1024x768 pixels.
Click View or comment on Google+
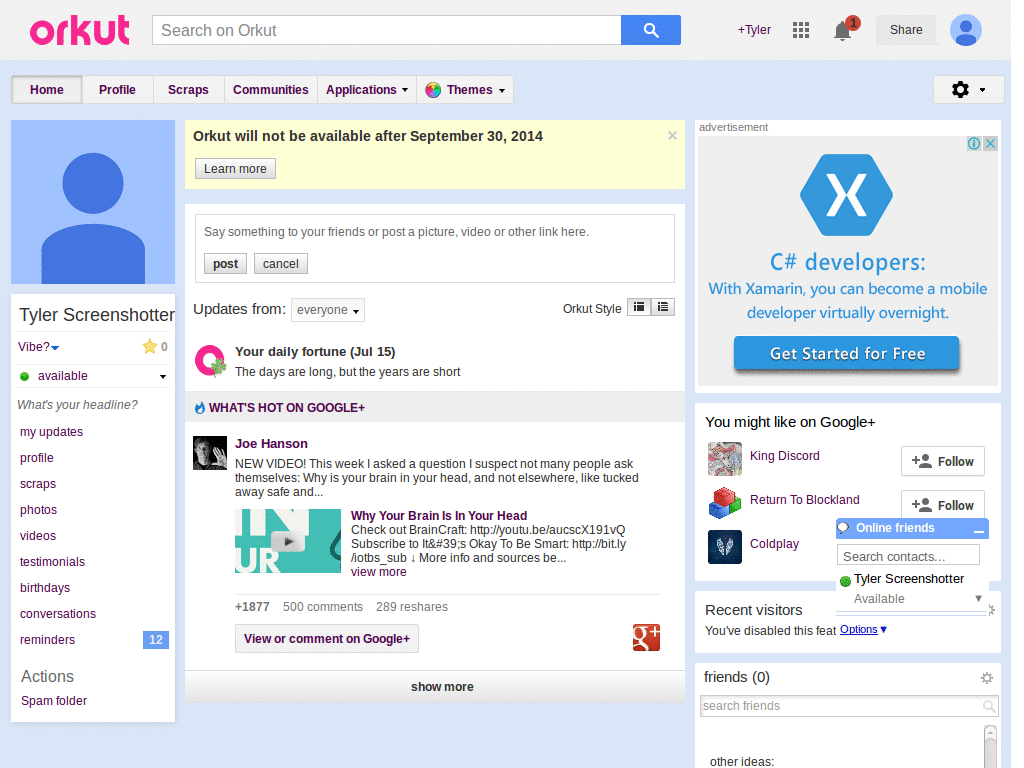click(327, 639)
